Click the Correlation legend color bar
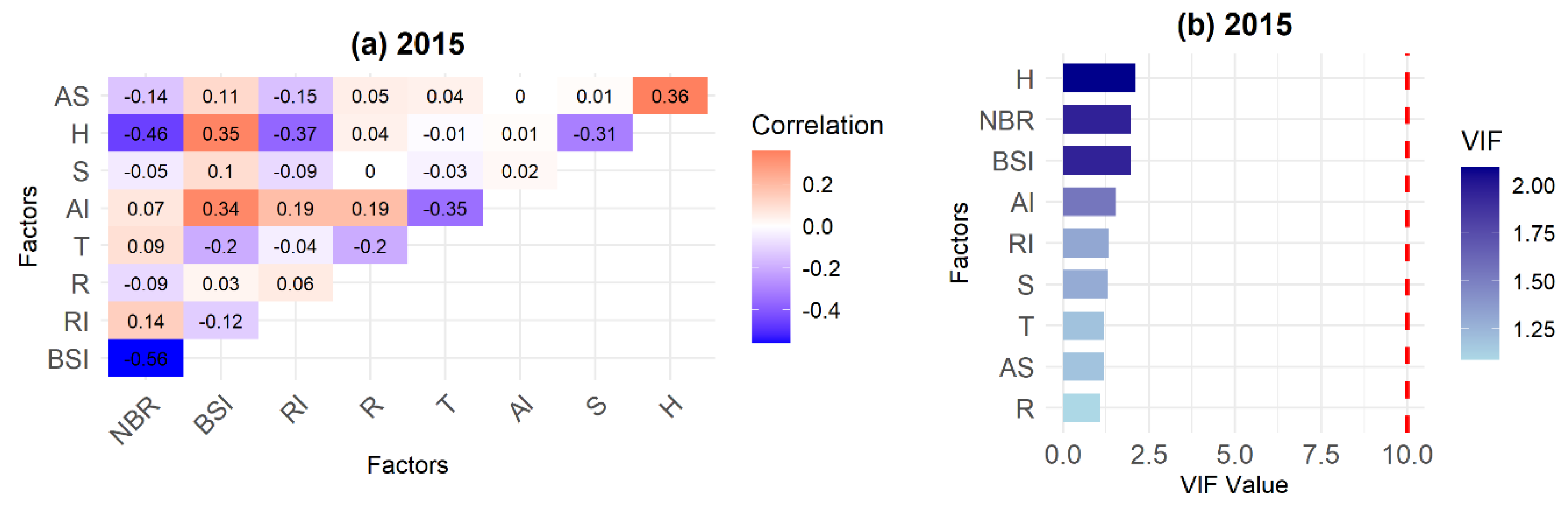Viewport: 1568px width, 511px height. pos(771,246)
